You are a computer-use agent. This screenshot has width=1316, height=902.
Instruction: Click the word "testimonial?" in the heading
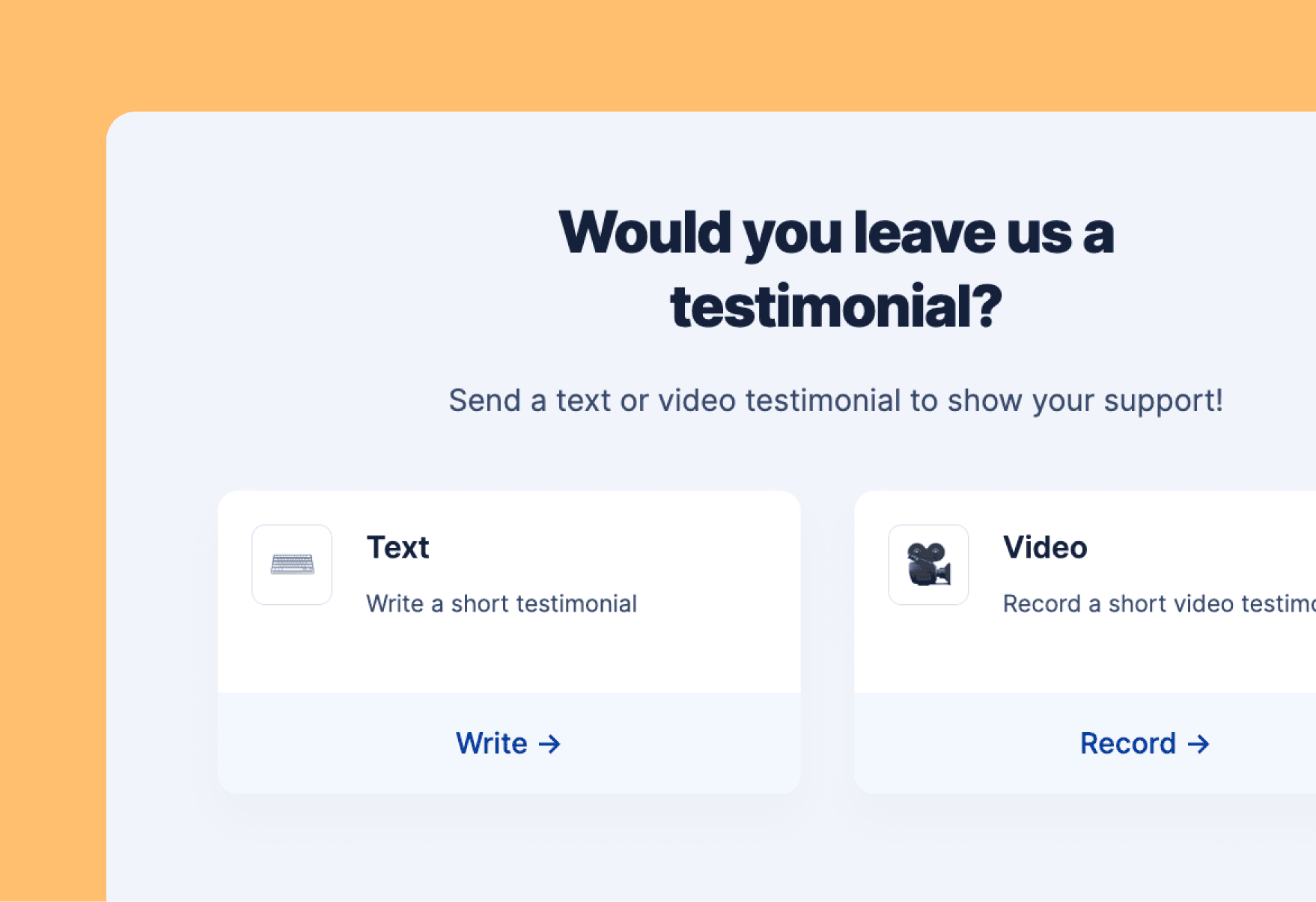(x=835, y=307)
